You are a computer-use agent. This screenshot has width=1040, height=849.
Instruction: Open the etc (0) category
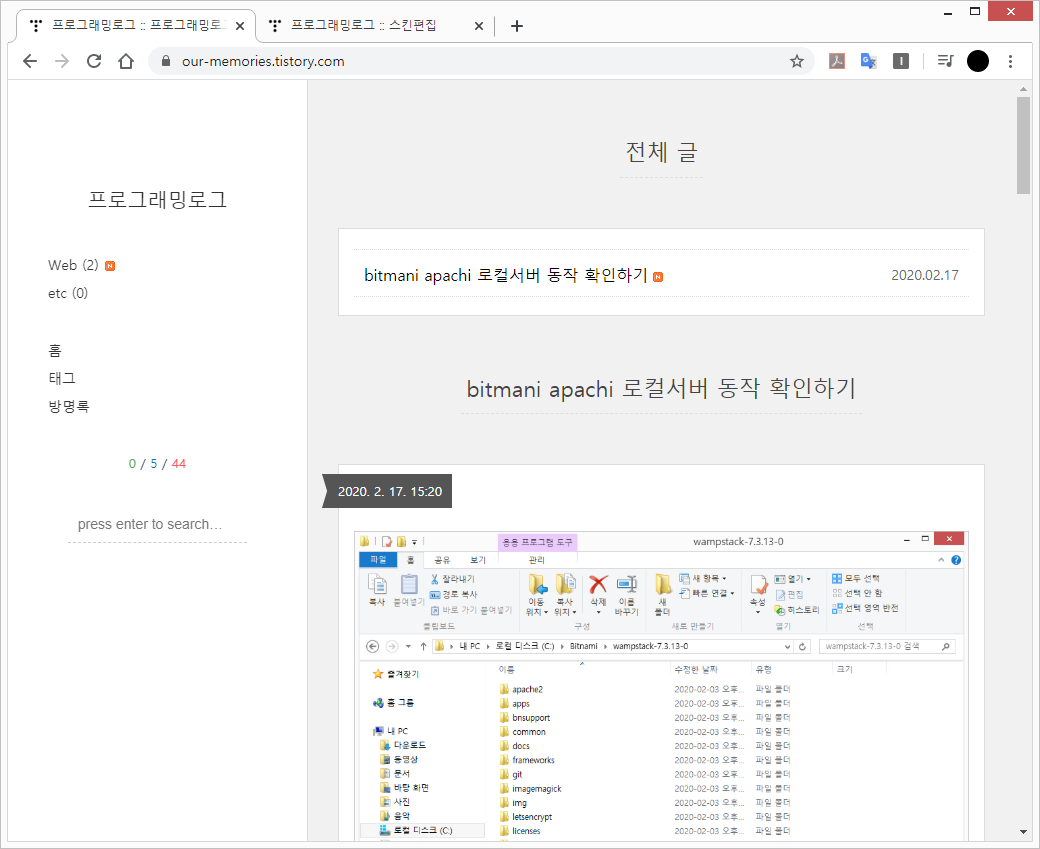point(68,293)
